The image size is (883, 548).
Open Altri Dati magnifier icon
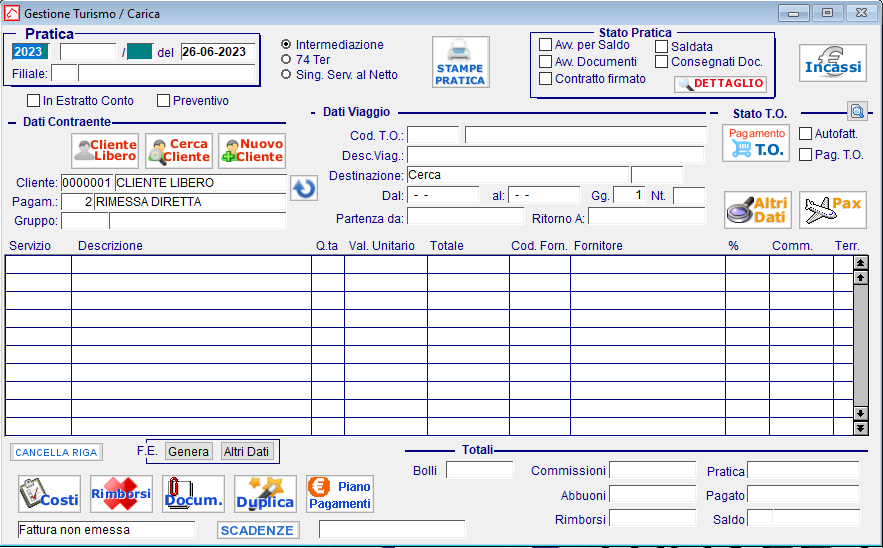click(757, 210)
